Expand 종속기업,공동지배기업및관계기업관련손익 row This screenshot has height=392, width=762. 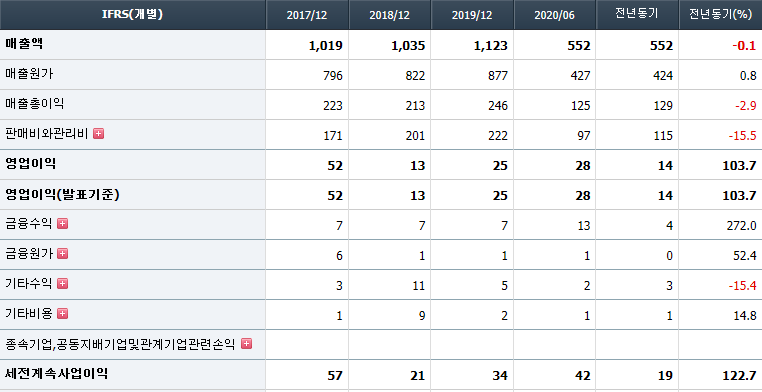[246, 344]
